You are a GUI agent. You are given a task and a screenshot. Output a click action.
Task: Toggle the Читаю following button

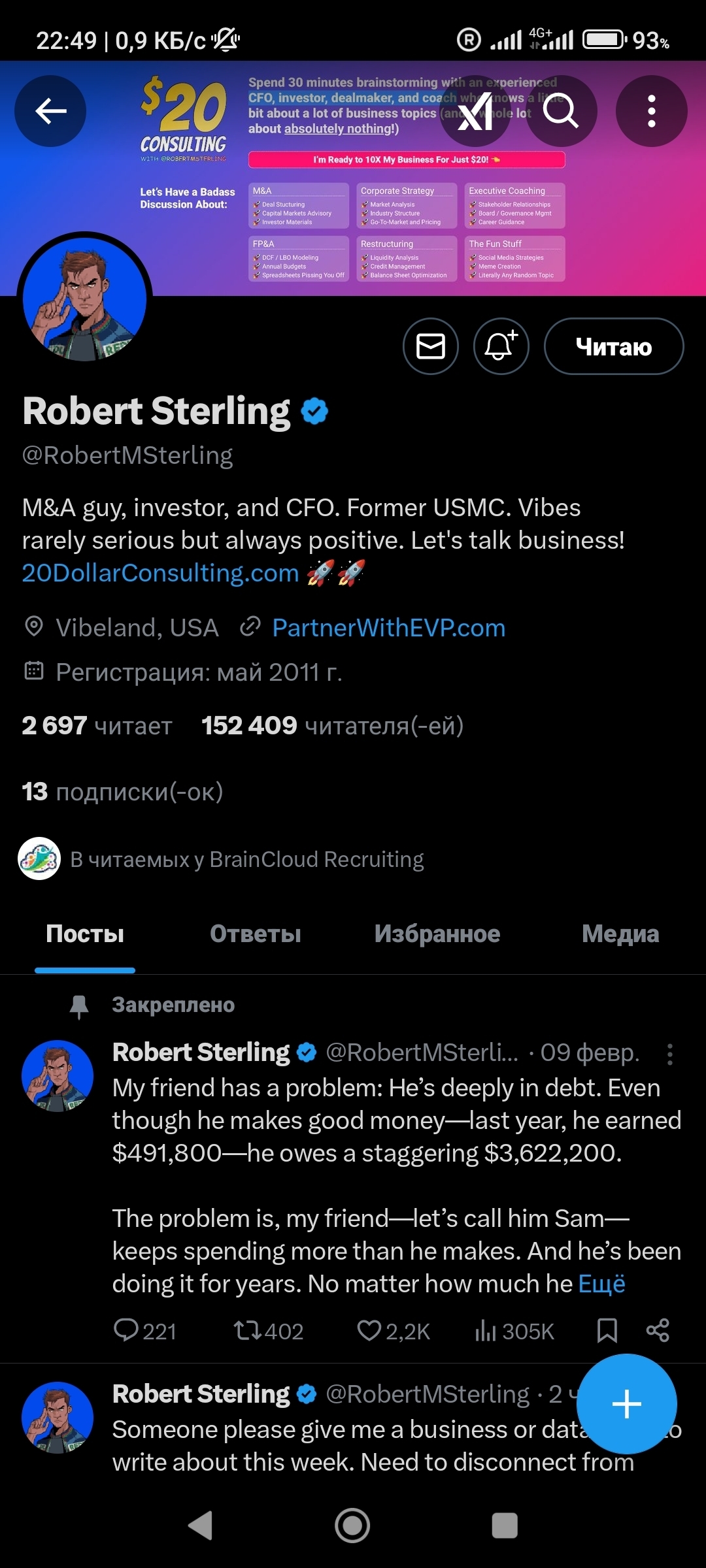(614, 346)
